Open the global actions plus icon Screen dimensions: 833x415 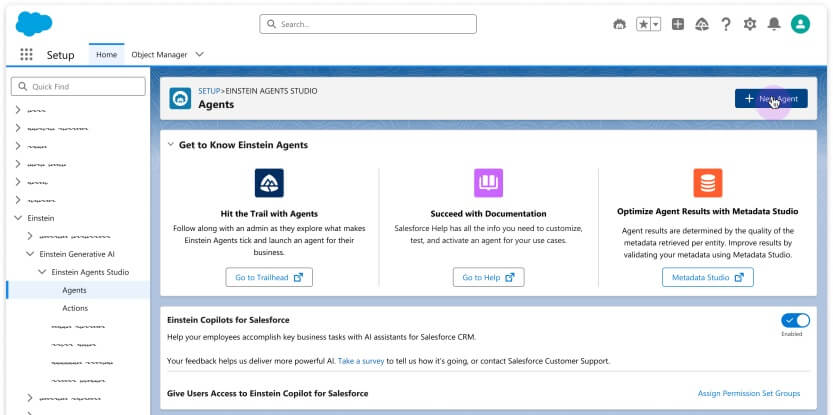point(678,24)
